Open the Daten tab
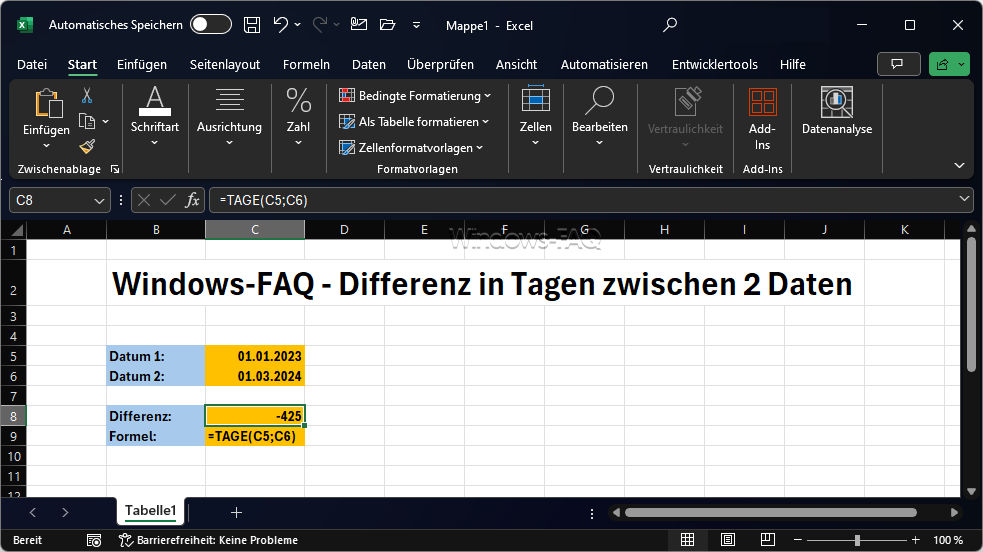The height and width of the screenshot is (552, 983). [369, 65]
